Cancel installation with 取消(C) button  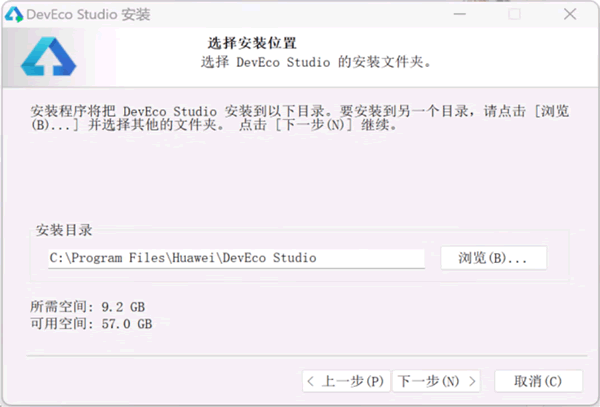pos(538,381)
